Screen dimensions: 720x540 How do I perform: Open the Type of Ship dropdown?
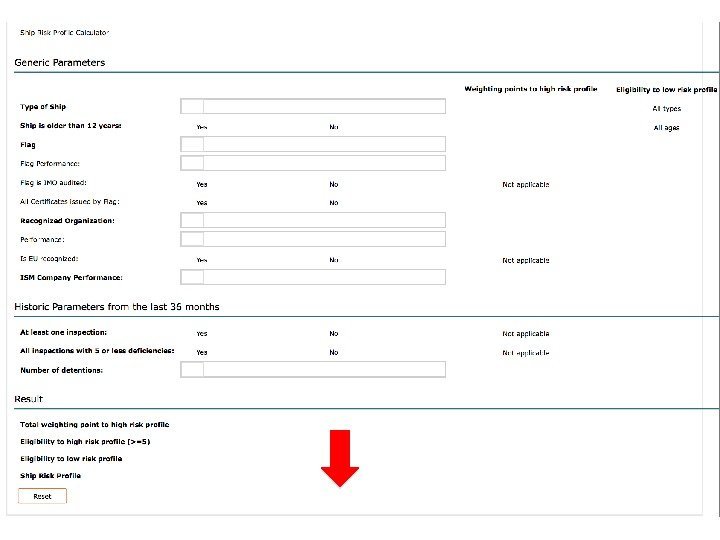(x=313, y=106)
